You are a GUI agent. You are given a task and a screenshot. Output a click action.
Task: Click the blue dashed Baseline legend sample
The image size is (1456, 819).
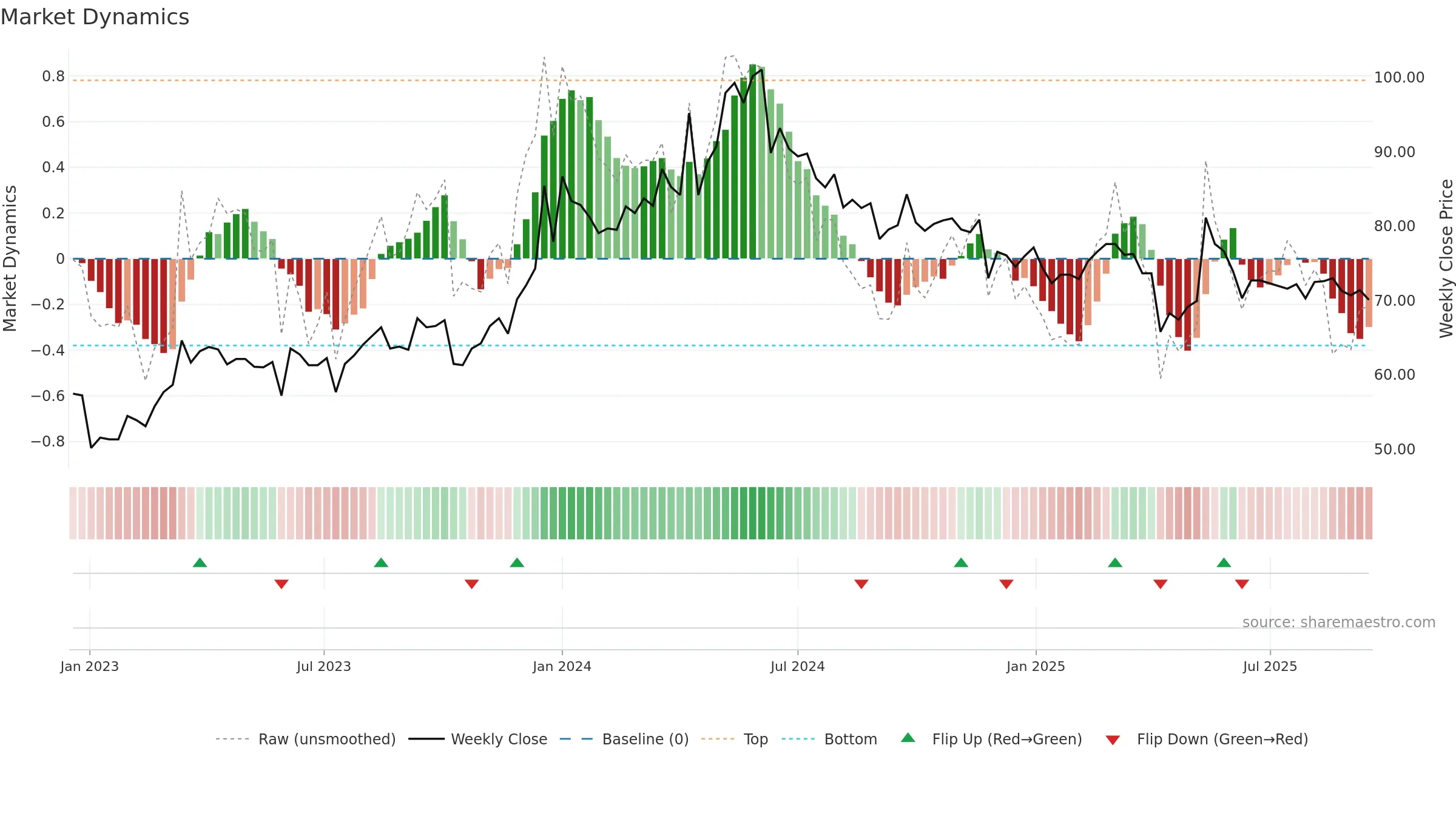[576, 739]
